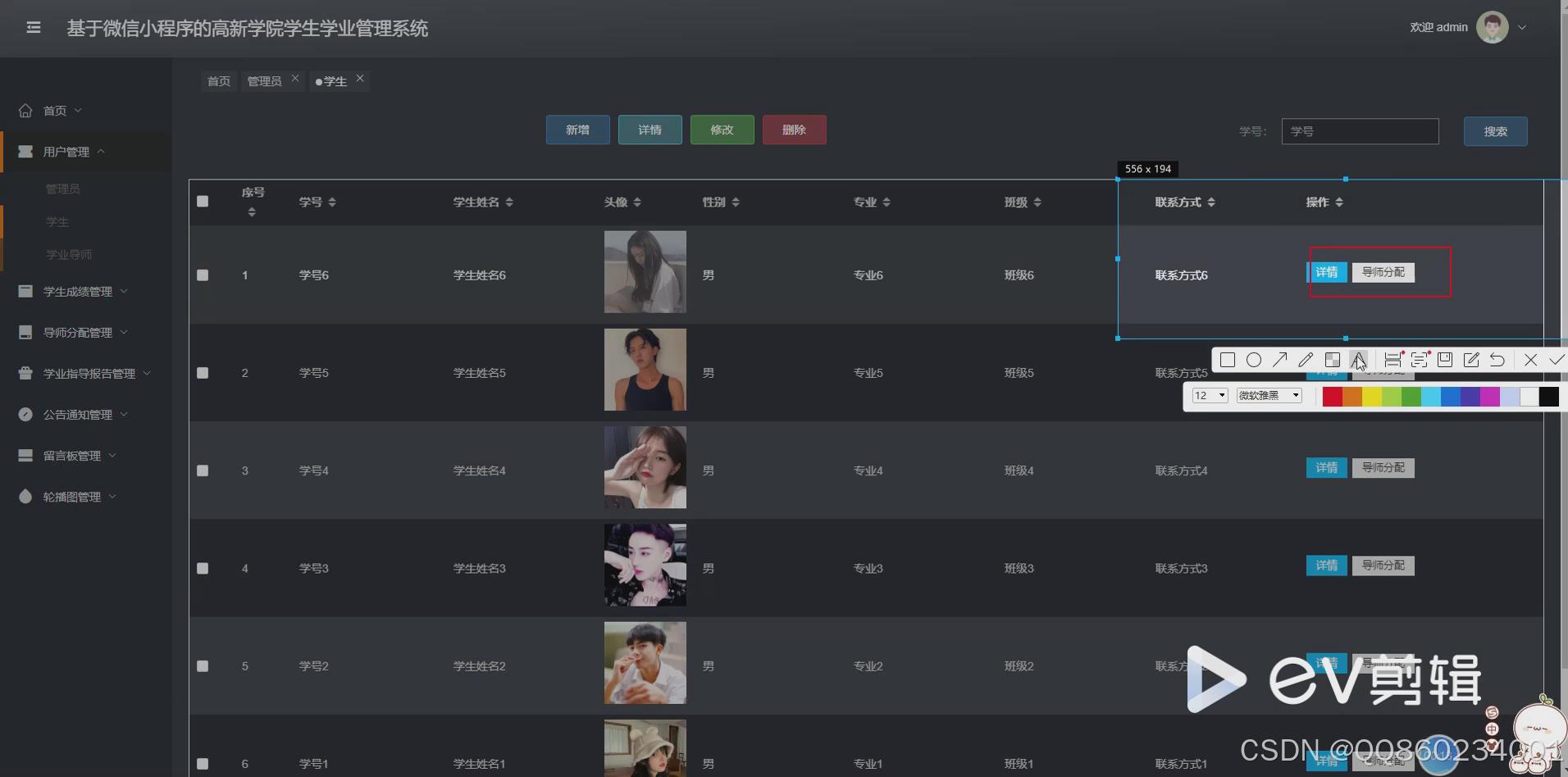Undo the last annotation
1568x777 pixels.
(x=1497, y=360)
